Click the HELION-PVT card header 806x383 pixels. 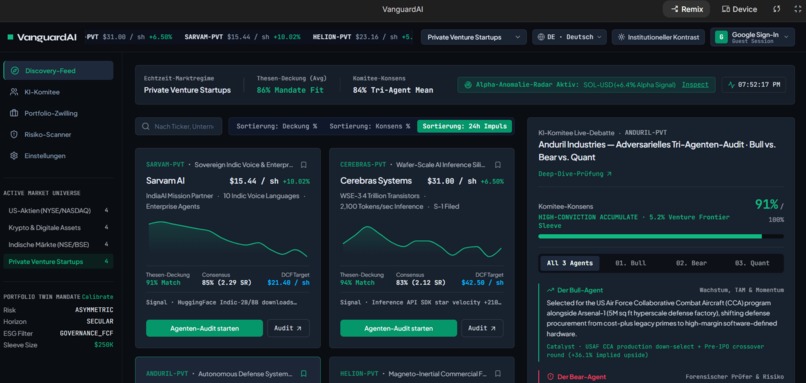coord(422,374)
